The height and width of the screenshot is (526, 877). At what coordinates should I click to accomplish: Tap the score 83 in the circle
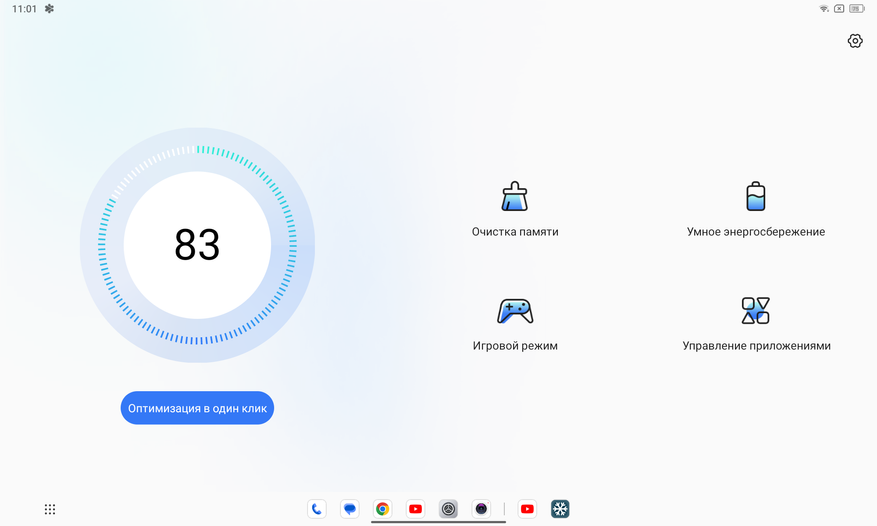pos(197,245)
